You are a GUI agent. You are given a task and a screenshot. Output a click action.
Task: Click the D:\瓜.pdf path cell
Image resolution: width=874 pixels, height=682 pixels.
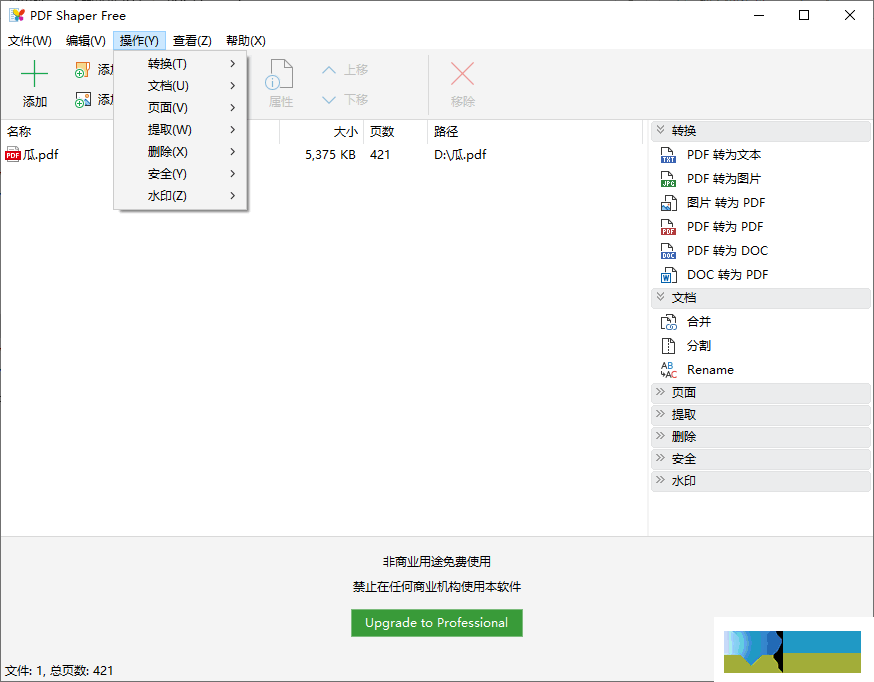(x=460, y=155)
